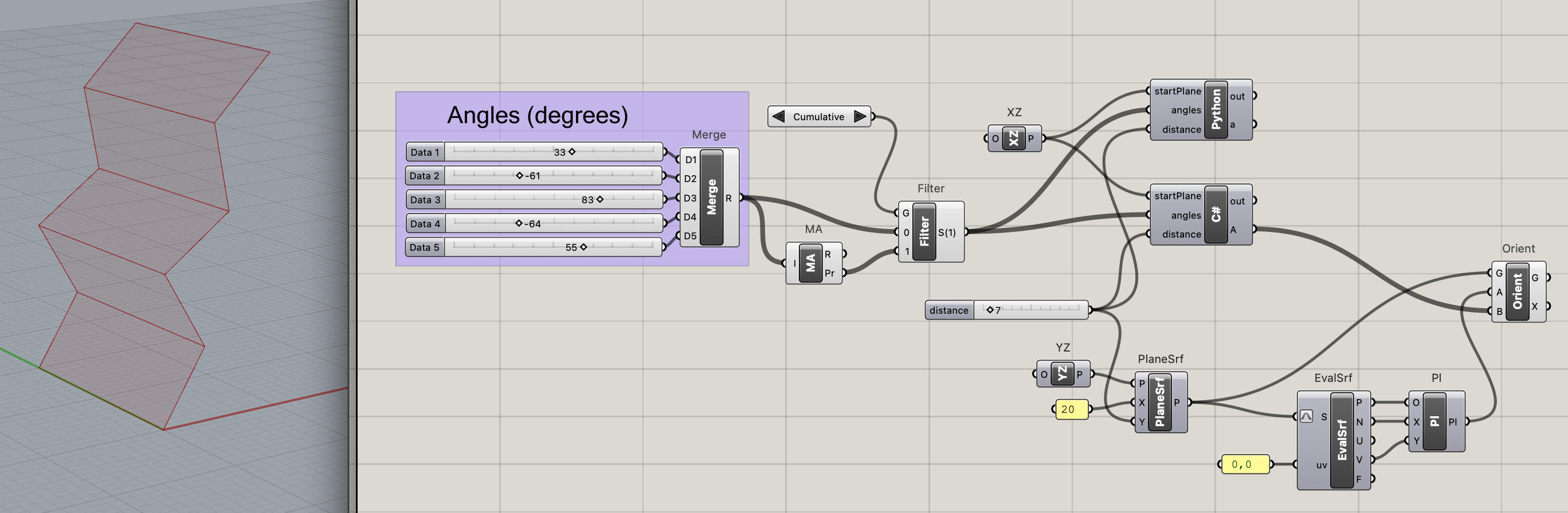Click the Data 3 slider grip at 83

[600, 199]
